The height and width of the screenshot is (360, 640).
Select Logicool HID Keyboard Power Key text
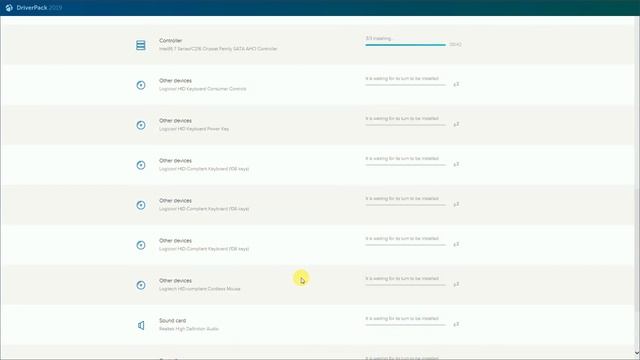tap(194, 129)
